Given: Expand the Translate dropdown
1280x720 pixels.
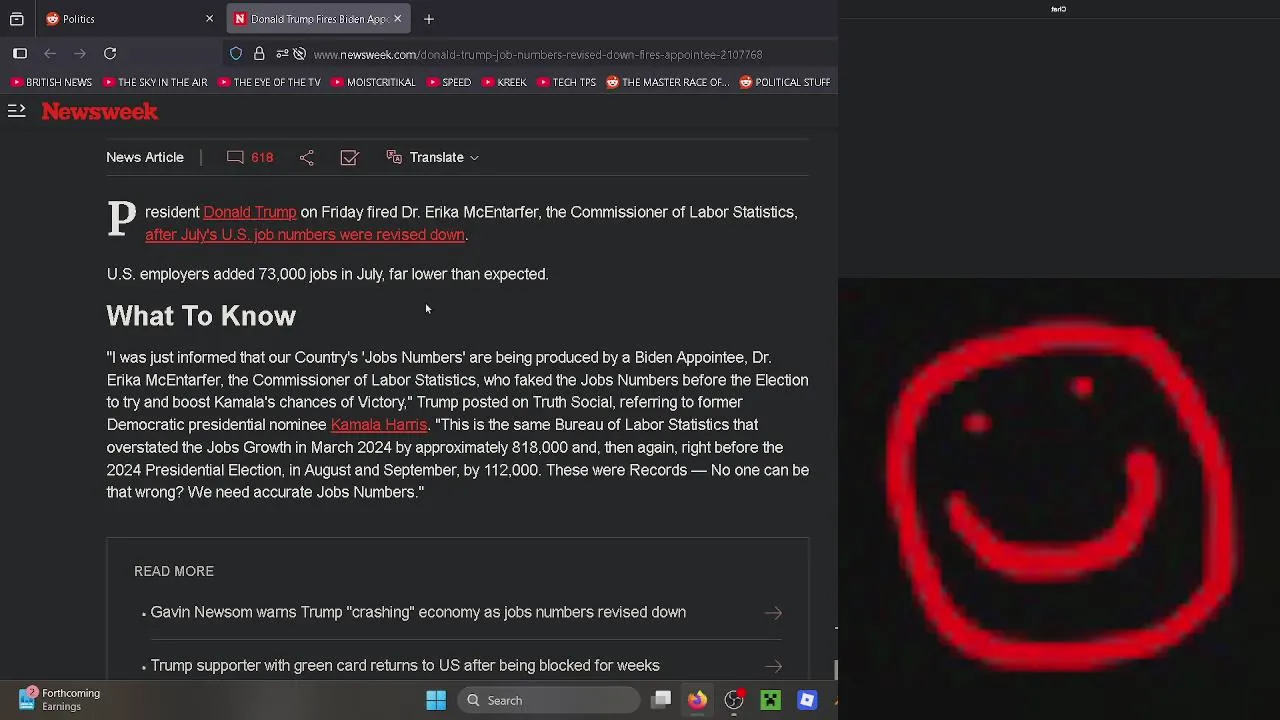Looking at the screenshot, I should pos(432,157).
